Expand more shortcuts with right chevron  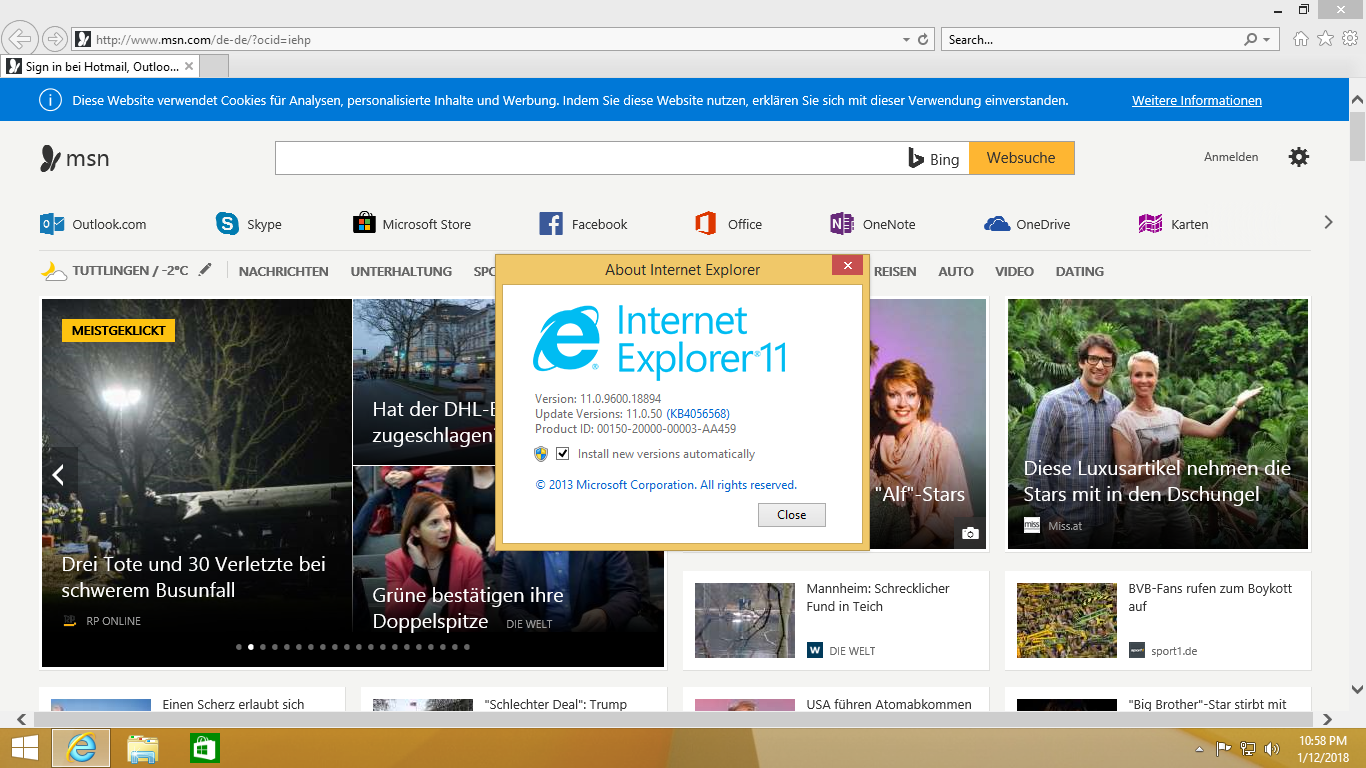click(x=1328, y=222)
